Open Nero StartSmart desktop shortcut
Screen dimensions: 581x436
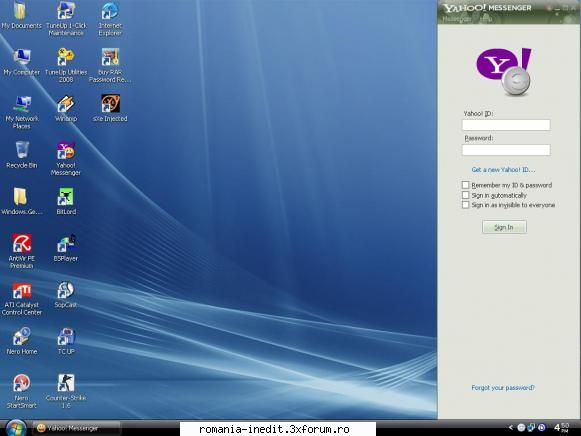click(21, 392)
